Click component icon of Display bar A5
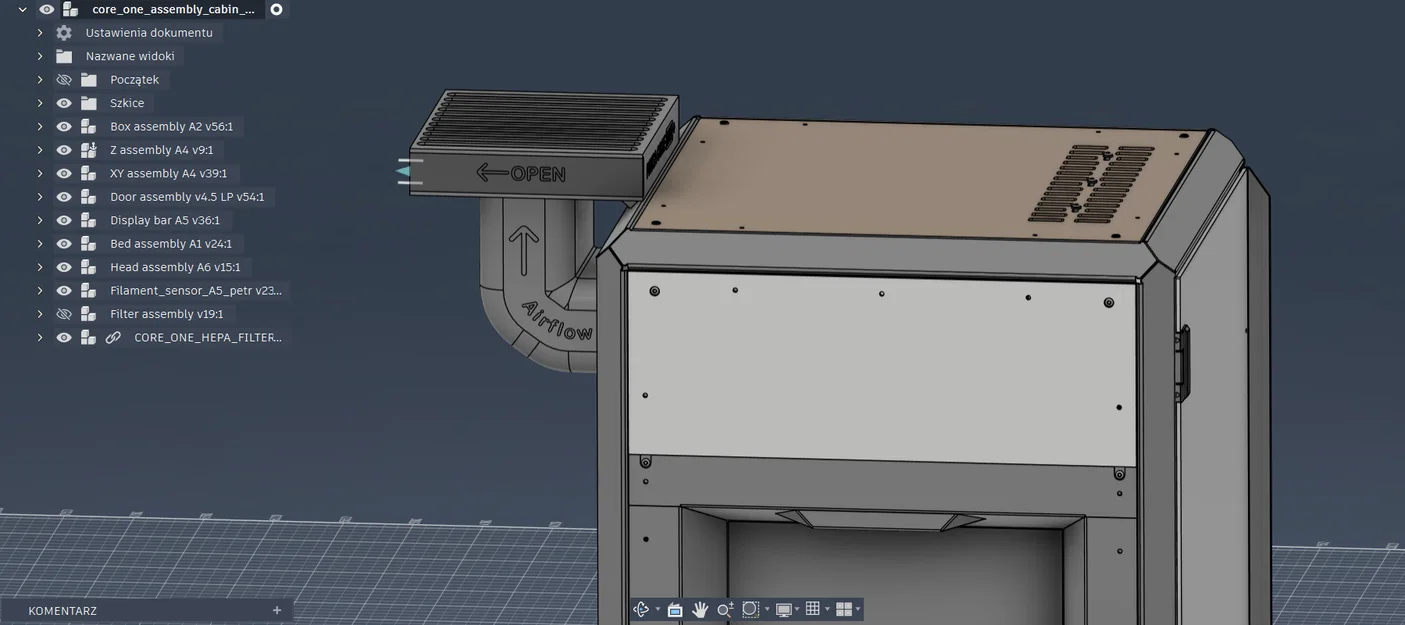 coord(89,220)
